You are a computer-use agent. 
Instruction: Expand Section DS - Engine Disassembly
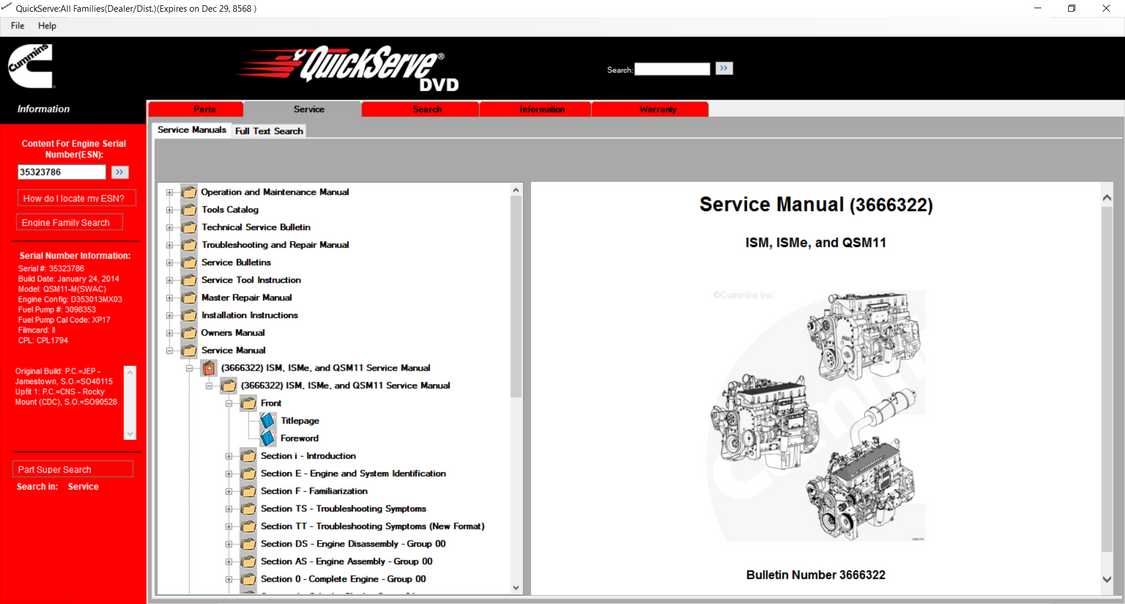click(228, 543)
